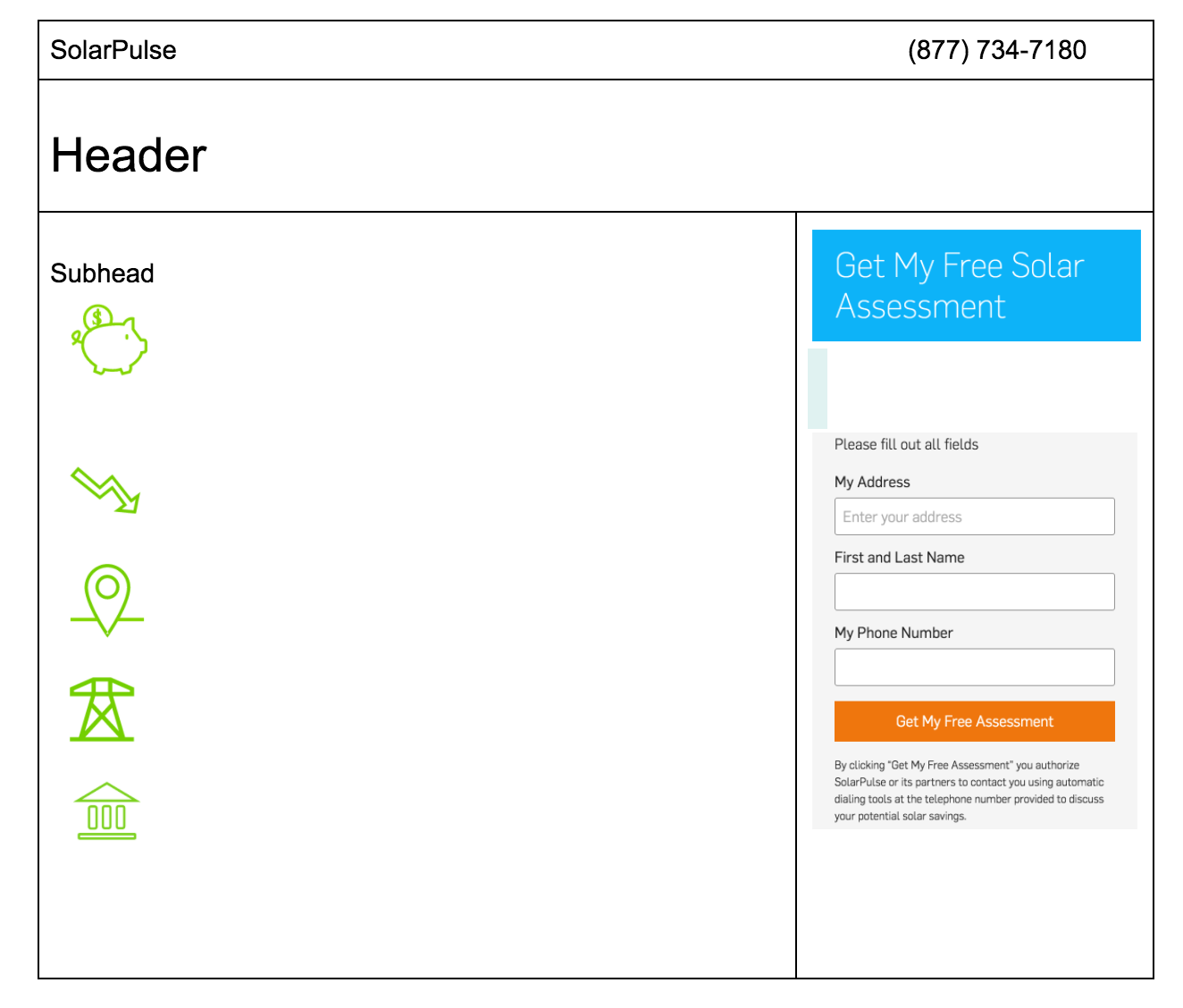The width and height of the screenshot is (1183, 1008).
Task: Click the Get My Free Solar Assessment banner
Action: coord(976,285)
